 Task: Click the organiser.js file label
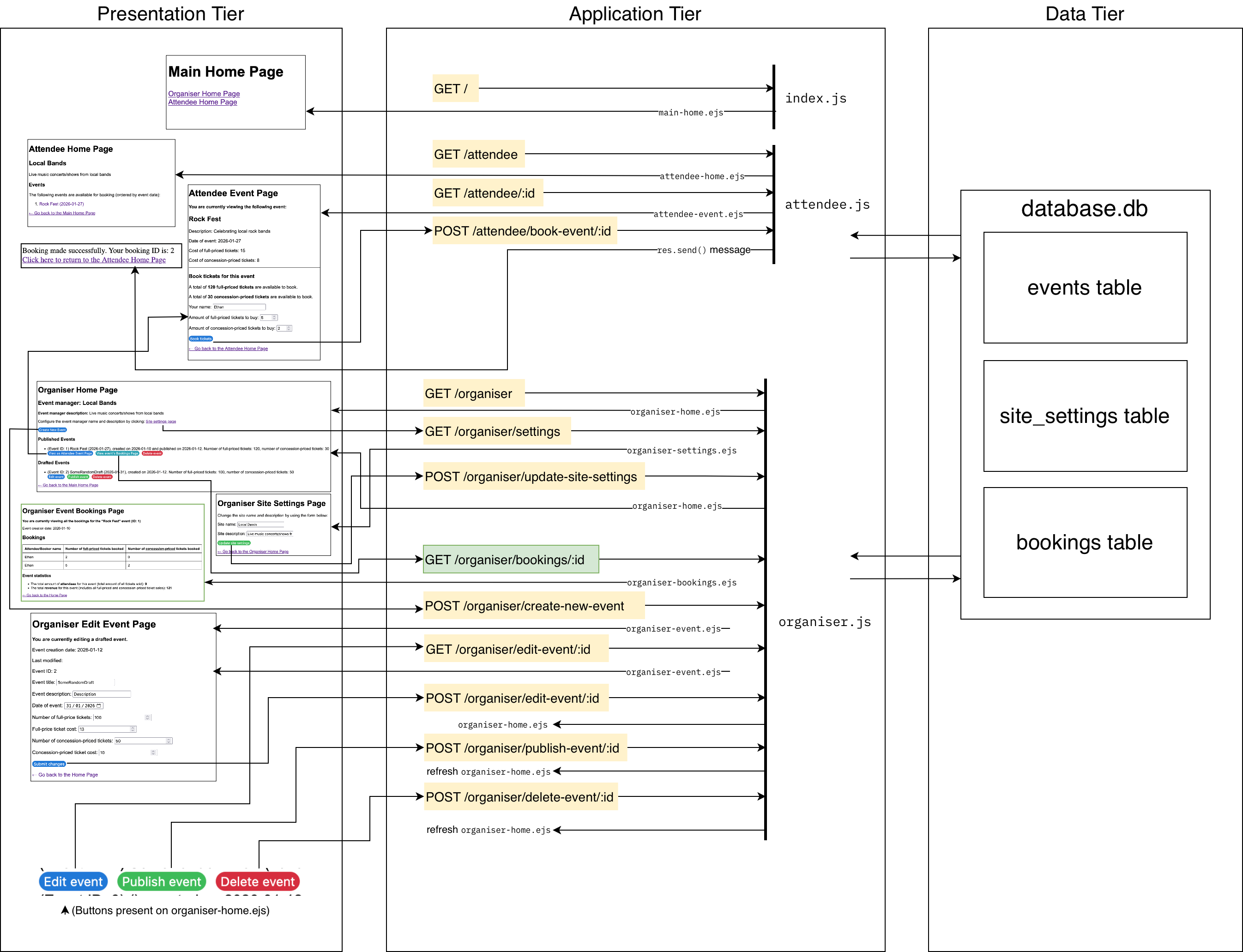(824, 621)
